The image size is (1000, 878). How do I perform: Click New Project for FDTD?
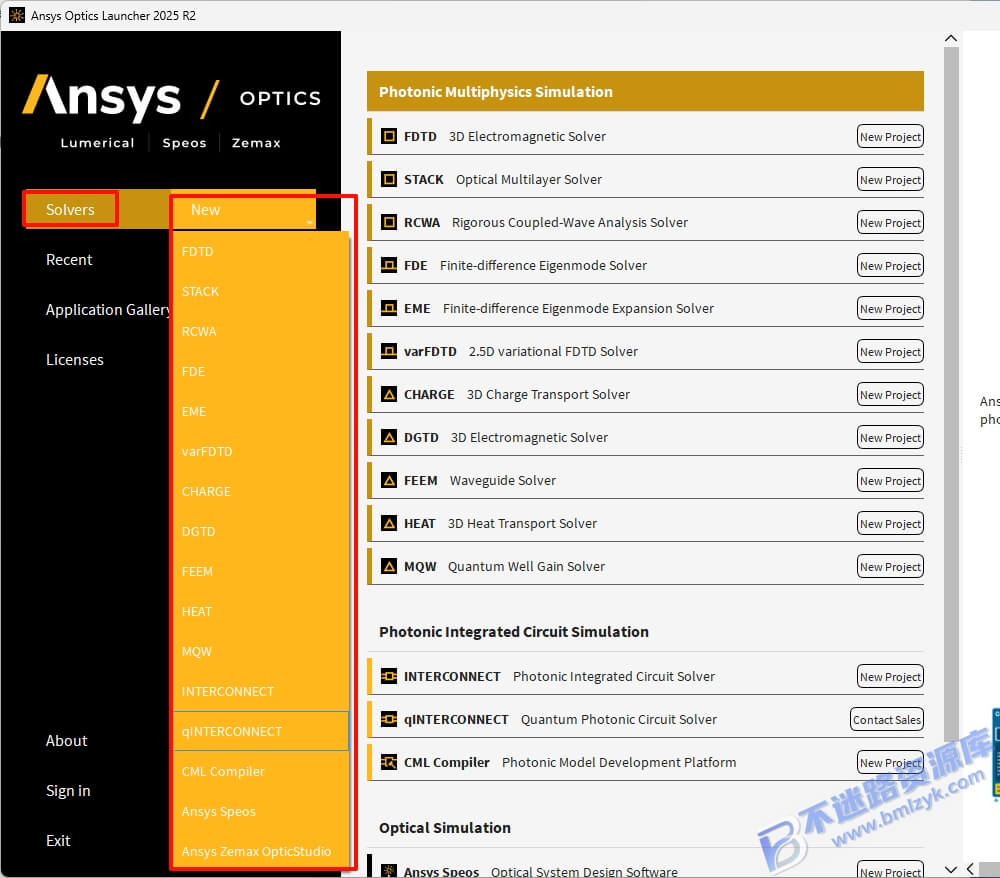click(890, 136)
